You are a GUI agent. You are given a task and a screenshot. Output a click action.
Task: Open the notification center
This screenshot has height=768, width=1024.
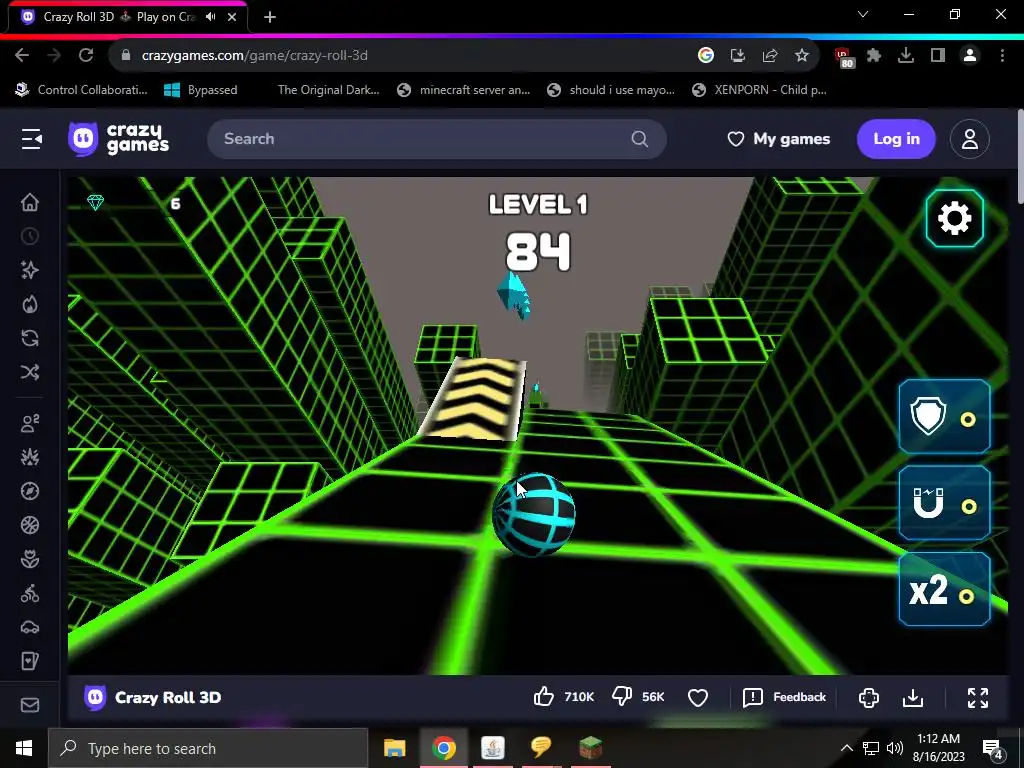[993, 748]
